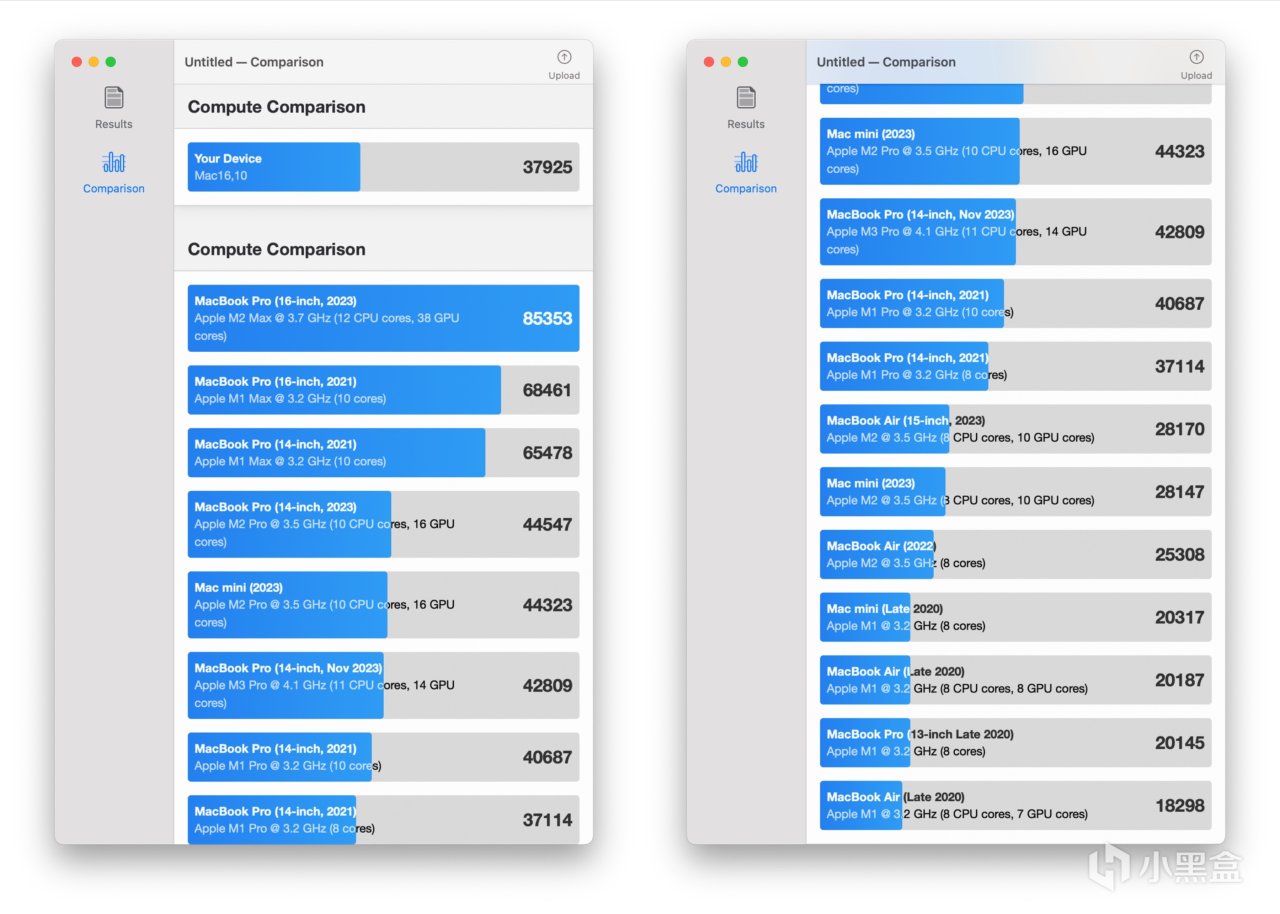Select the MacBook Pro (16-inch, 2023) row
Viewport: 1280px width, 914px height.
click(x=383, y=318)
